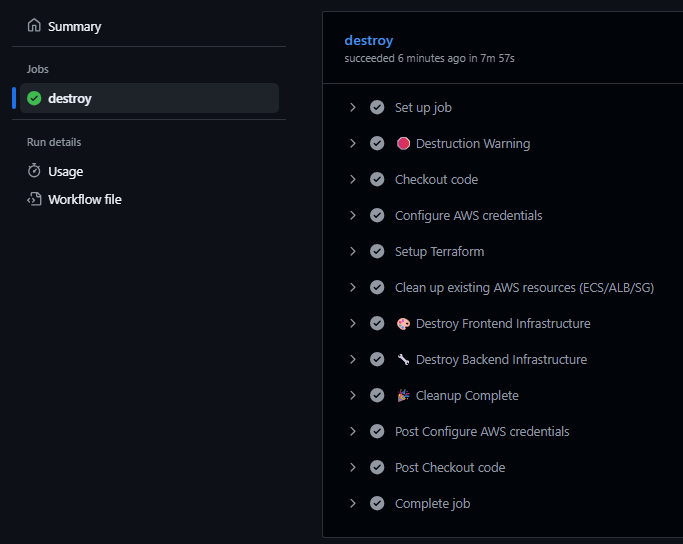Click the party popper emoji beside Cleanup Complete

point(403,395)
